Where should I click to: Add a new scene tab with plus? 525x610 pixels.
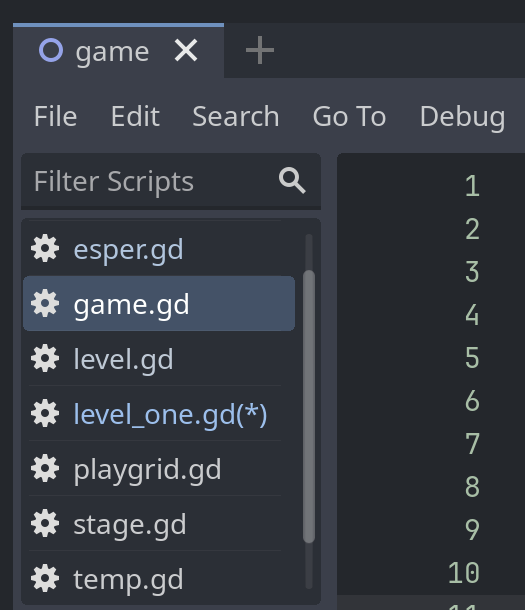point(260,50)
